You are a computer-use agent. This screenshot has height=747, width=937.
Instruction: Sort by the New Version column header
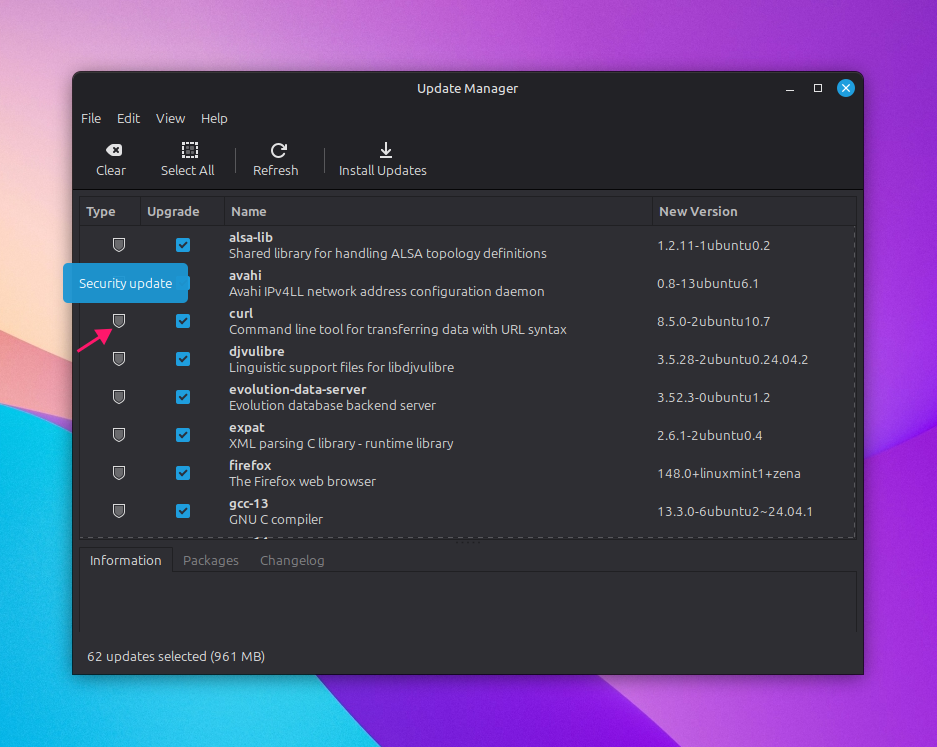pyautogui.click(x=754, y=212)
